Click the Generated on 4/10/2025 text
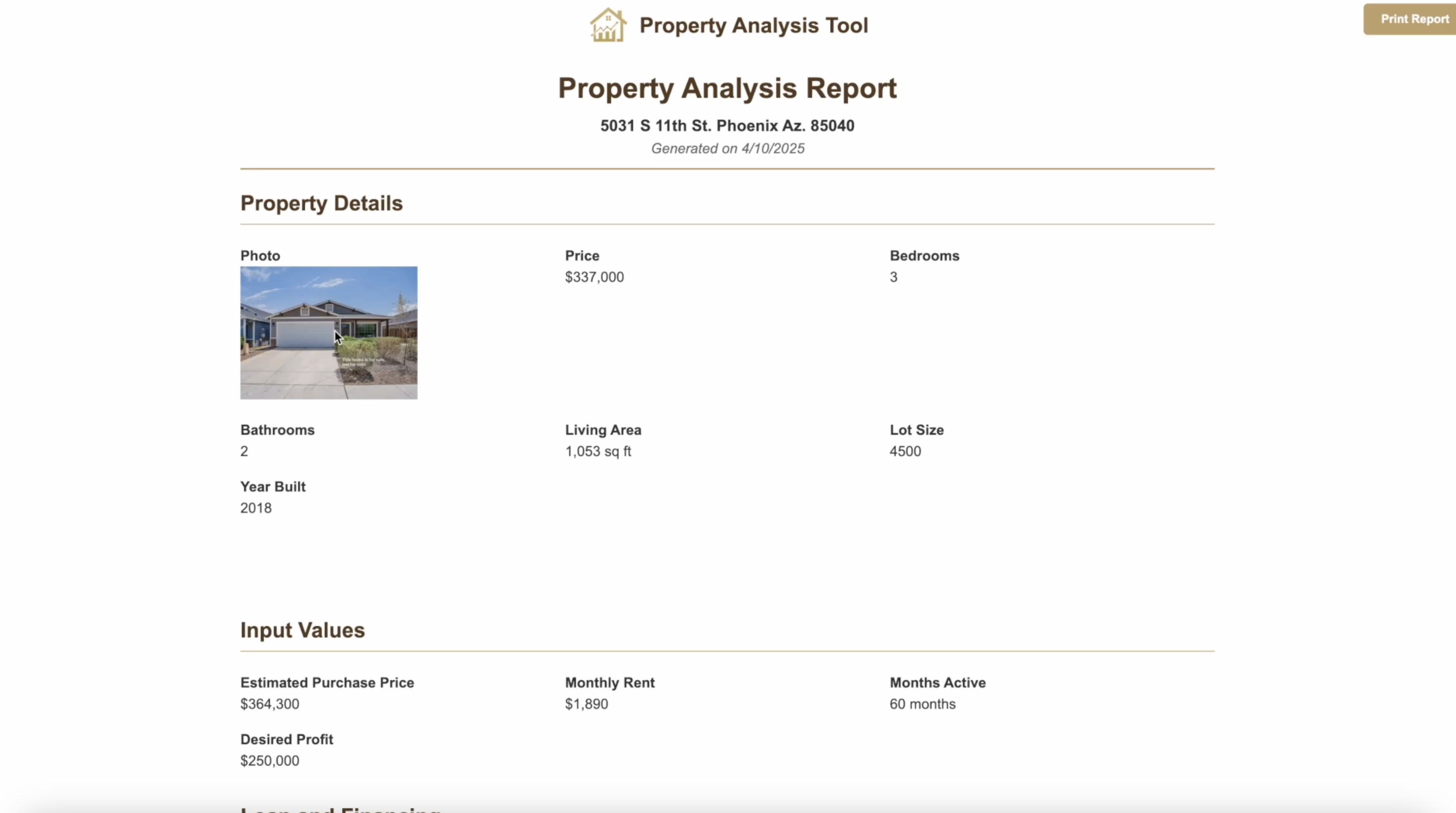 coord(728,149)
